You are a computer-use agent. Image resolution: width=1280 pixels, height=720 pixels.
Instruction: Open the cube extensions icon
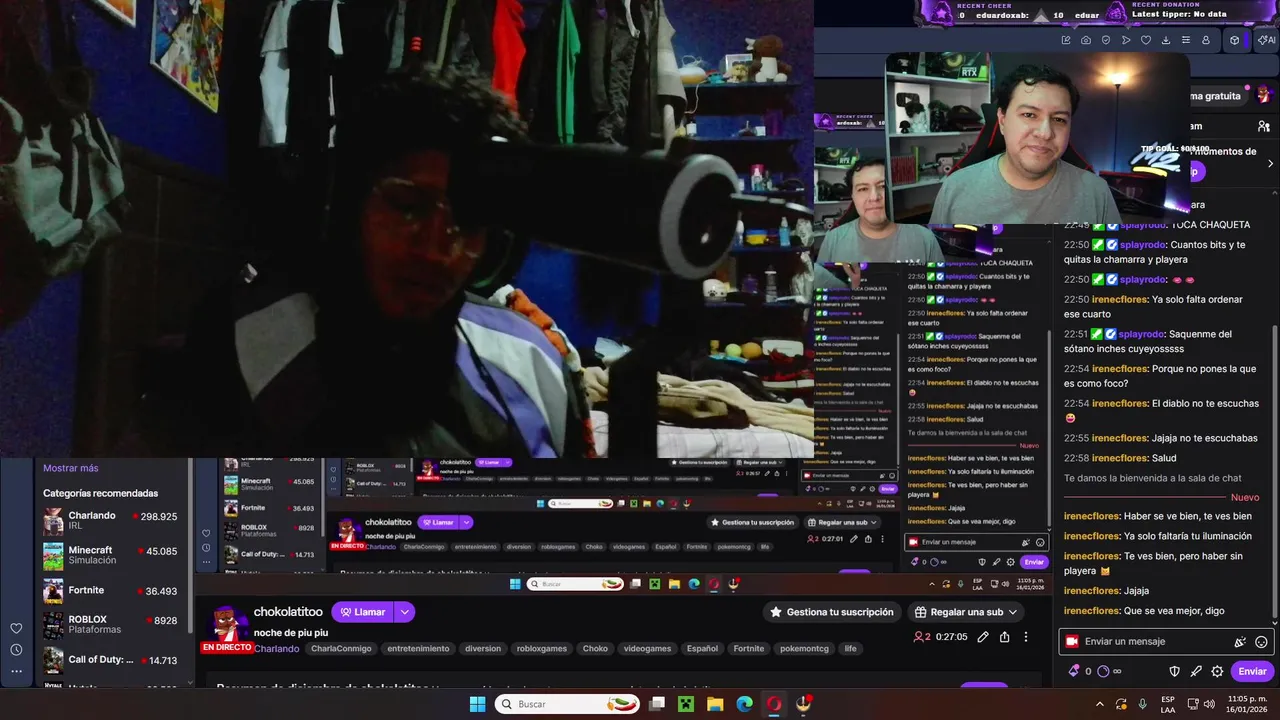[1235, 40]
